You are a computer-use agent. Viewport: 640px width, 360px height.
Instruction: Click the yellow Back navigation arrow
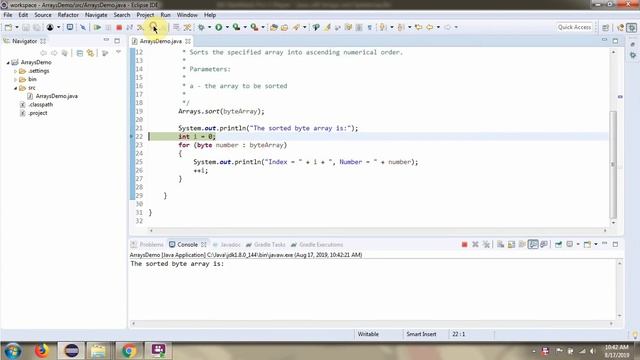[430, 27]
